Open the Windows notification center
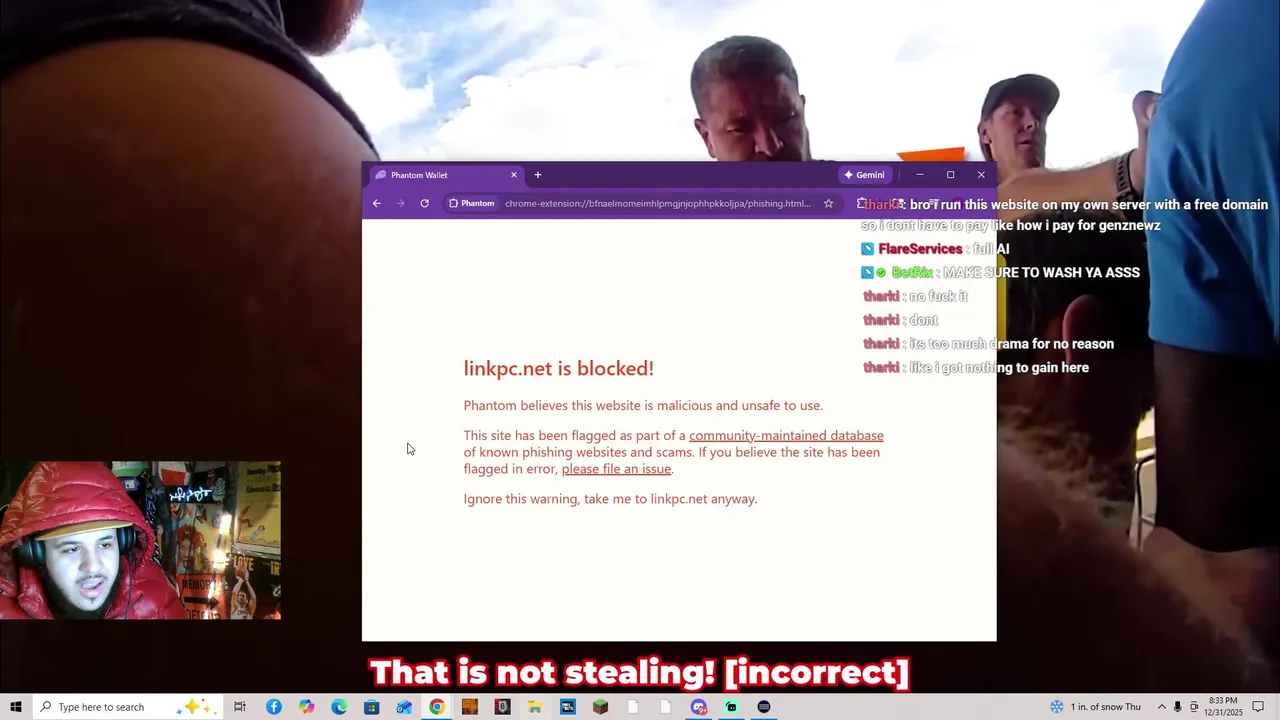 [1259, 707]
